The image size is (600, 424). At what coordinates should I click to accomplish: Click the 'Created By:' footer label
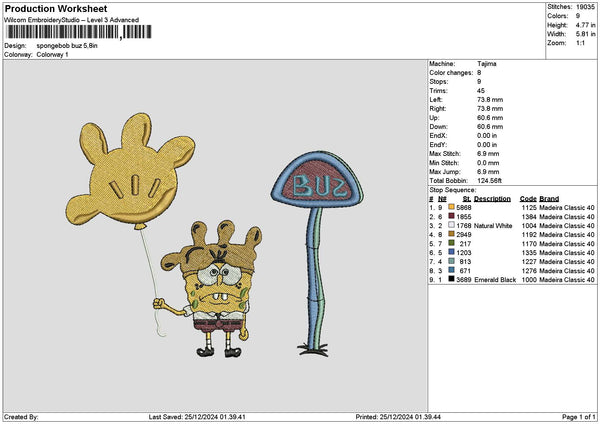click(x=21, y=417)
